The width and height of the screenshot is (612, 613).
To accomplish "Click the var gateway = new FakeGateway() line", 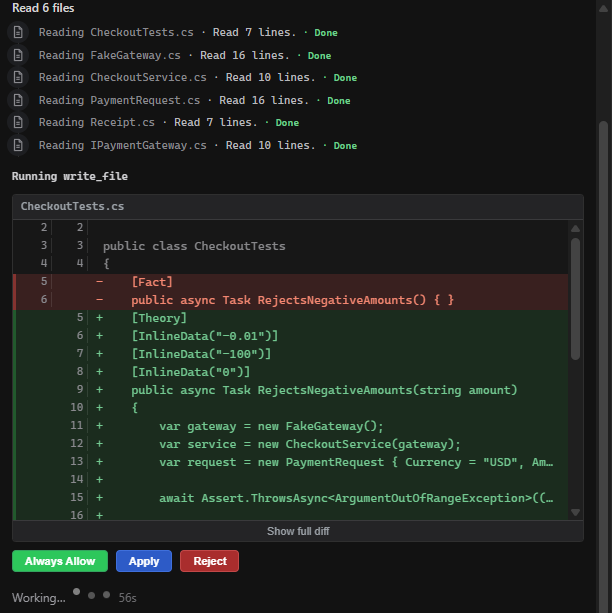I will [290, 426].
